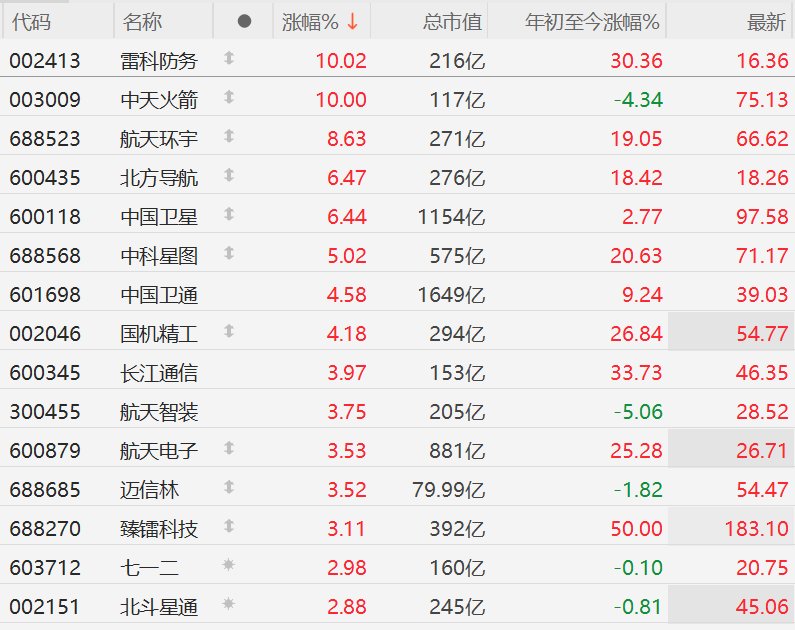Open the stock name 中国卫星
Screen dimensions: 795x630
click(x=159, y=217)
